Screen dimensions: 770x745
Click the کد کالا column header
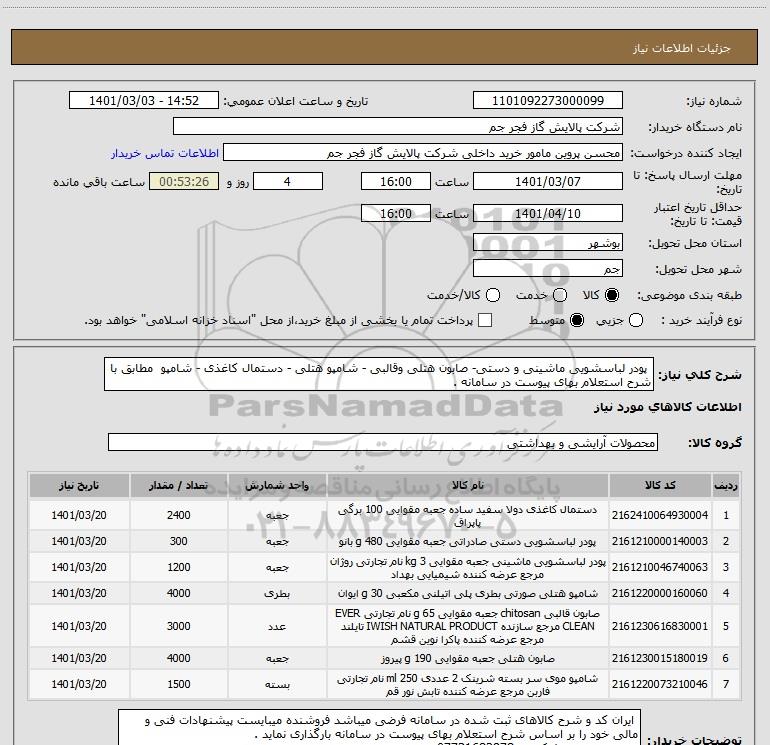click(x=660, y=486)
